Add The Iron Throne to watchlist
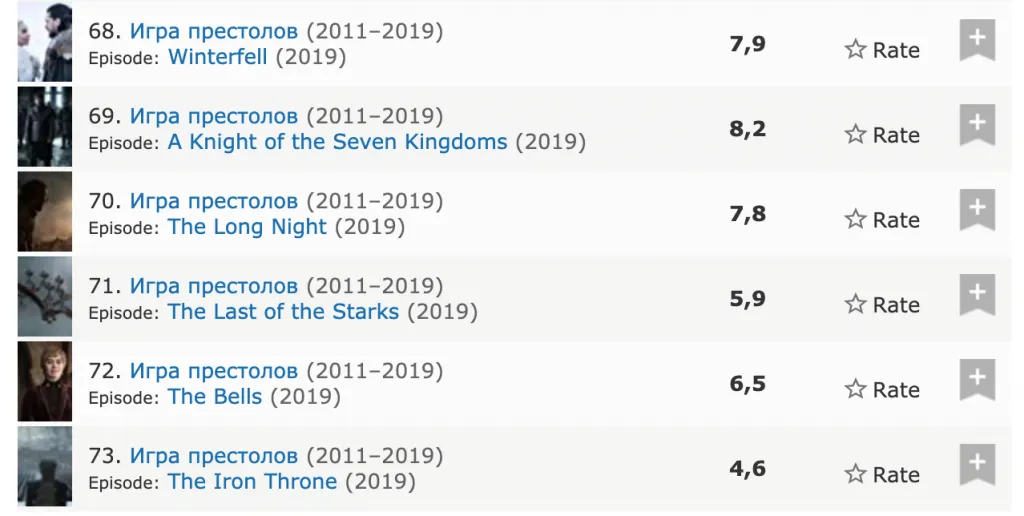Image resolution: width=1024 pixels, height=516 pixels. (x=977, y=465)
